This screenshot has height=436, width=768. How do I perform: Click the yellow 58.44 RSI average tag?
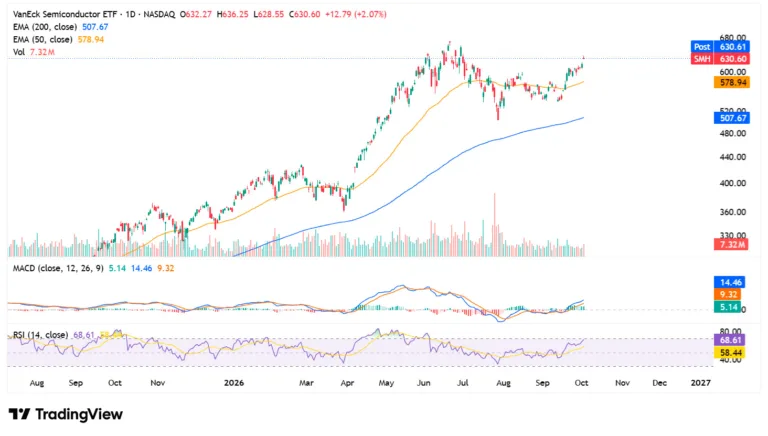point(729,353)
